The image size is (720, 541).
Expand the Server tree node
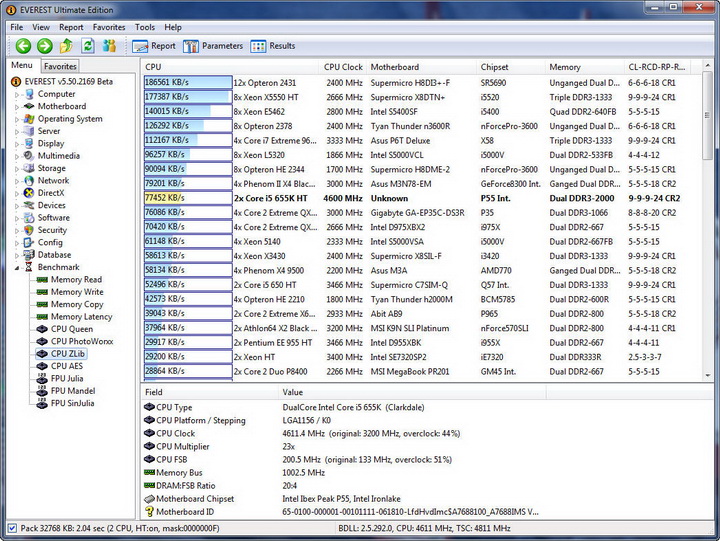[17, 132]
